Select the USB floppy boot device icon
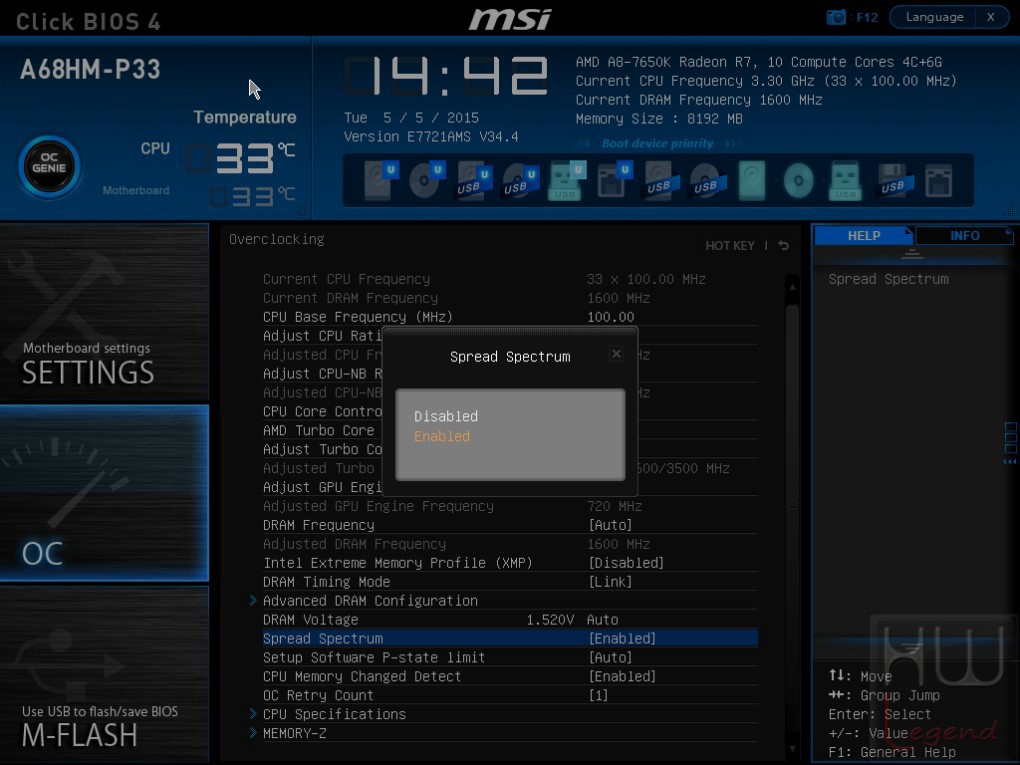 coord(895,180)
